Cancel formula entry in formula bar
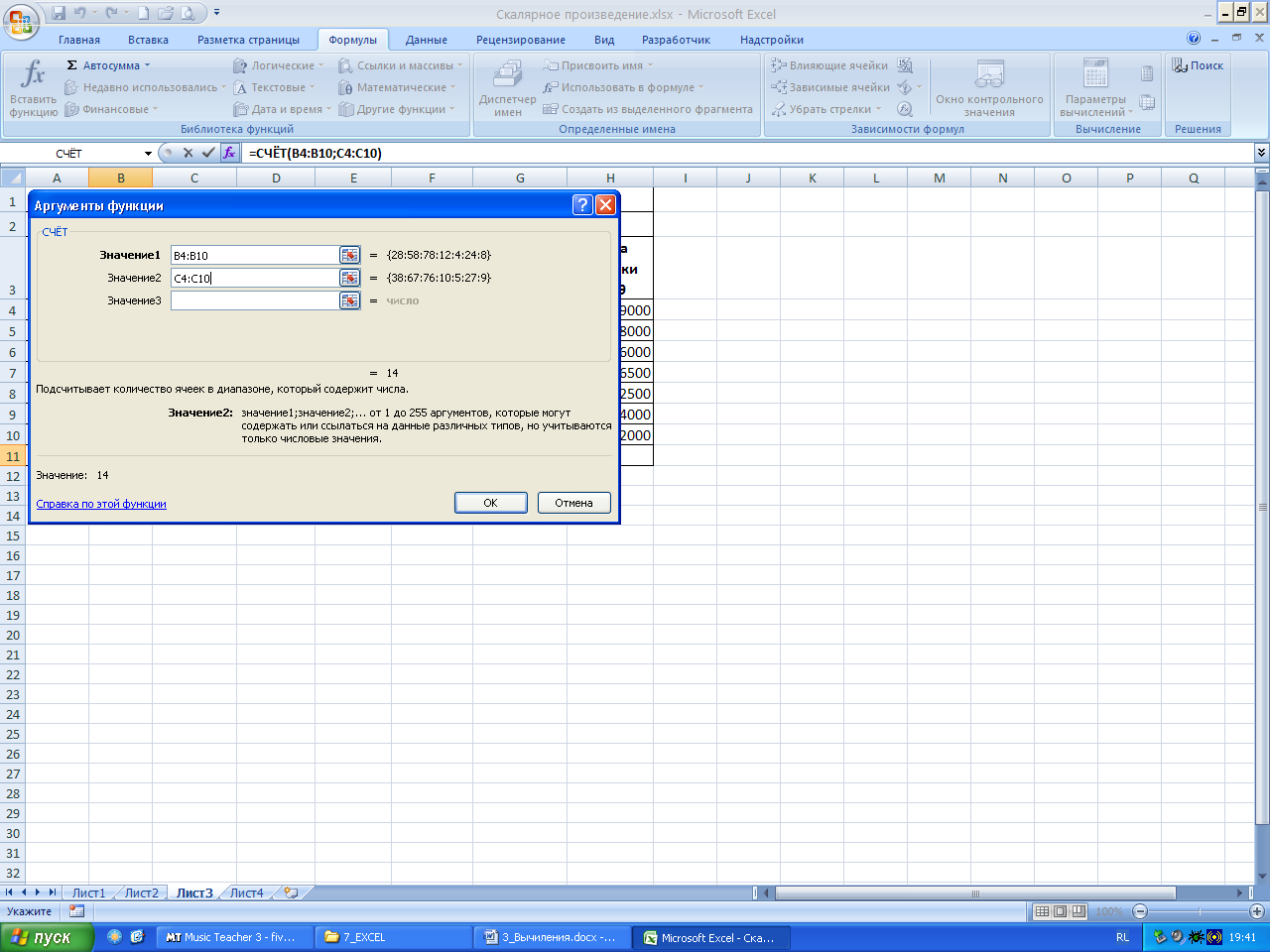The width and height of the screenshot is (1270, 952). [x=188, y=153]
